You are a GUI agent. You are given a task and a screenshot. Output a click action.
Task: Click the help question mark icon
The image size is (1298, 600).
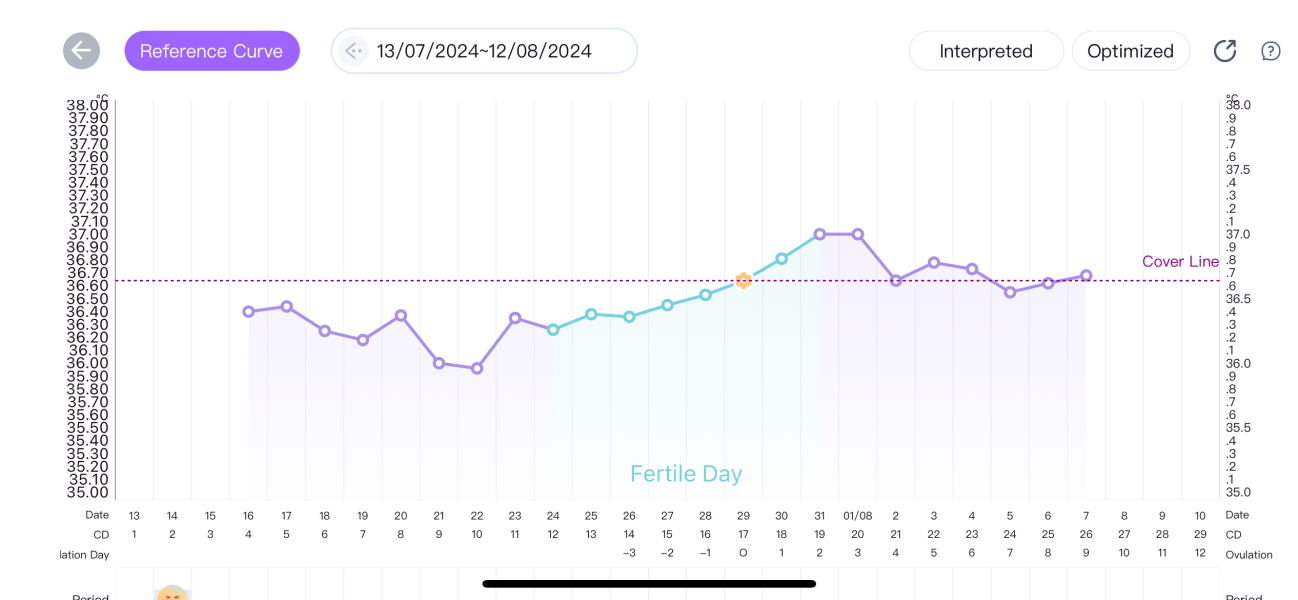pos(1270,51)
